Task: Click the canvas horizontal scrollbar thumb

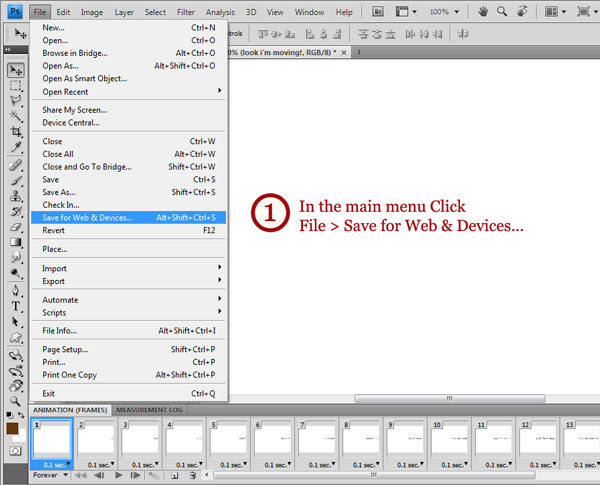Action: 450,398
